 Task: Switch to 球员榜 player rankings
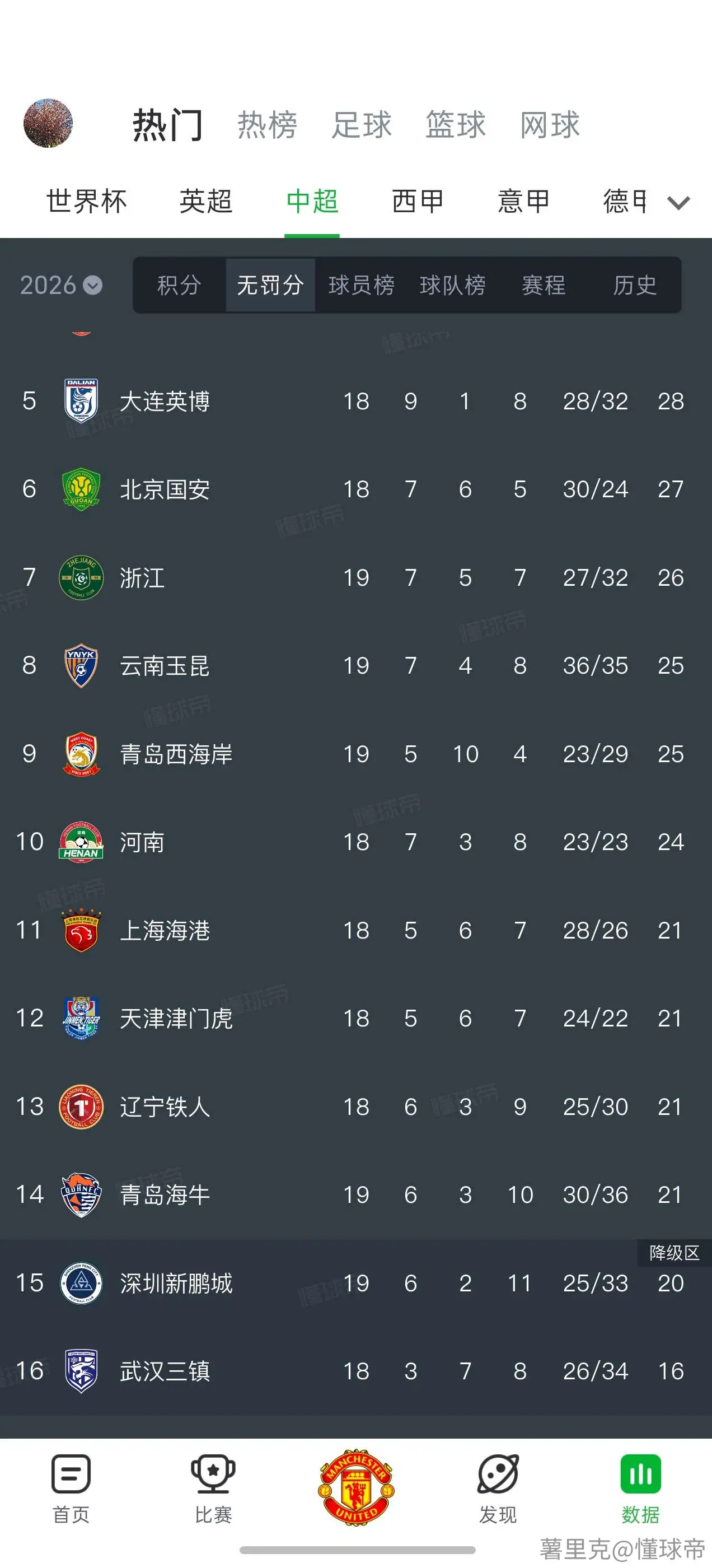click(x=362, y=285)
